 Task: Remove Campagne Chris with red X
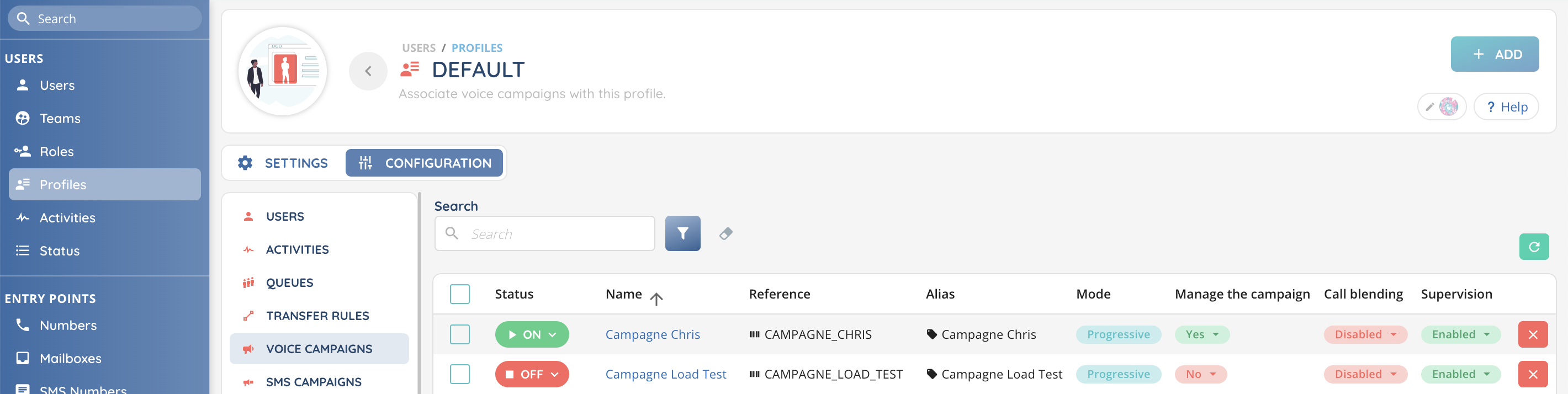pos(1532,334)
